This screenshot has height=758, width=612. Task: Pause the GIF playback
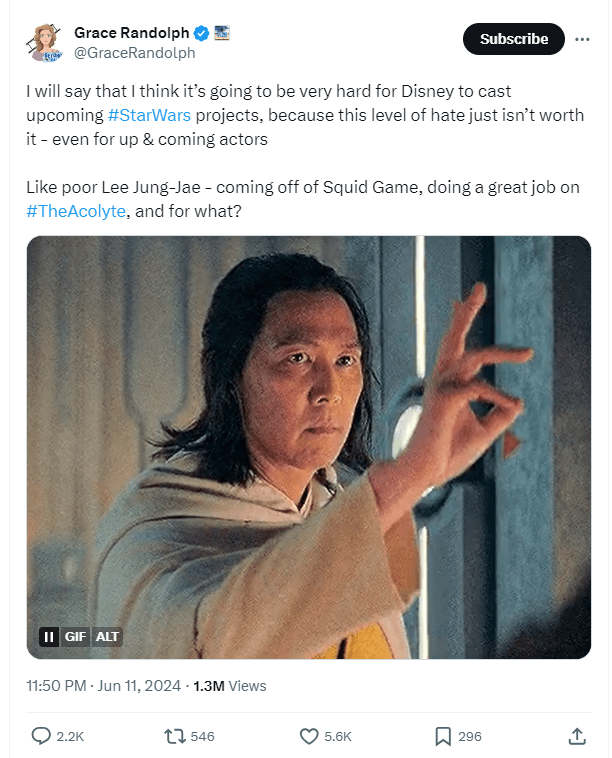(49, 637)
